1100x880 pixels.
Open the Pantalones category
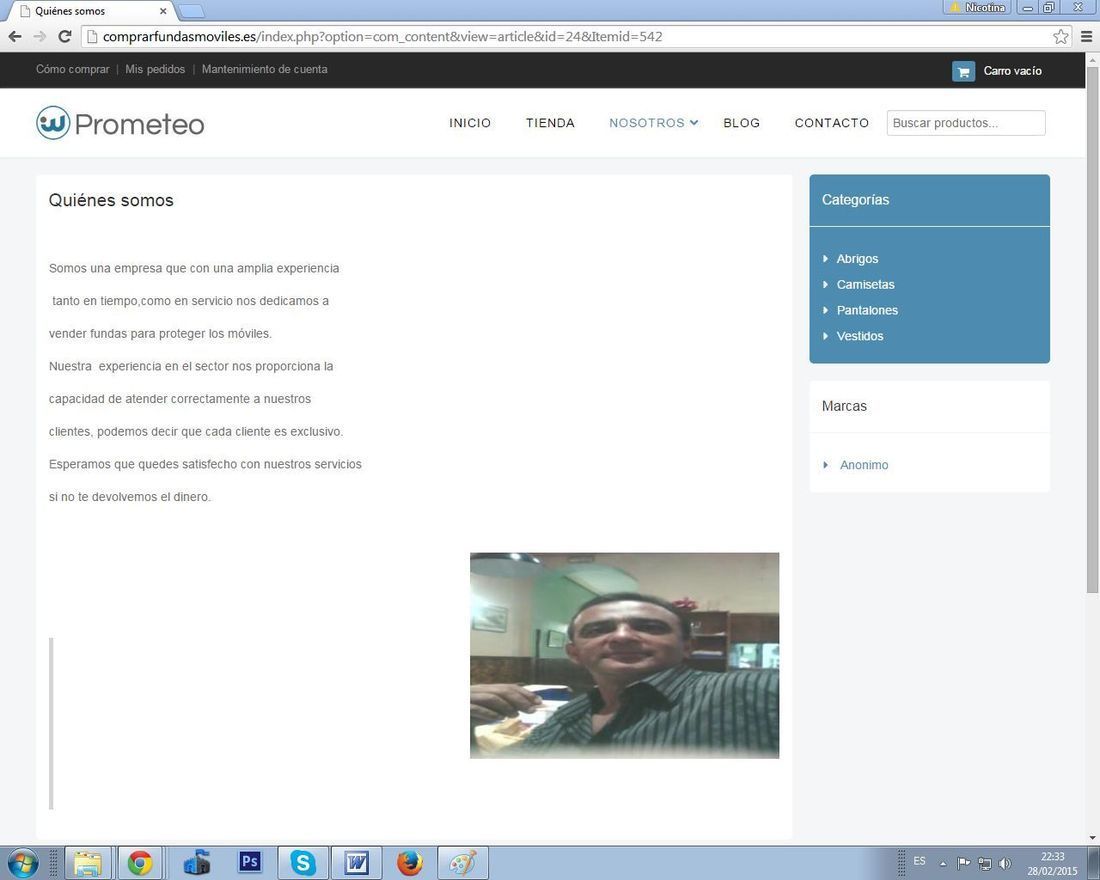tap(867, 310)
